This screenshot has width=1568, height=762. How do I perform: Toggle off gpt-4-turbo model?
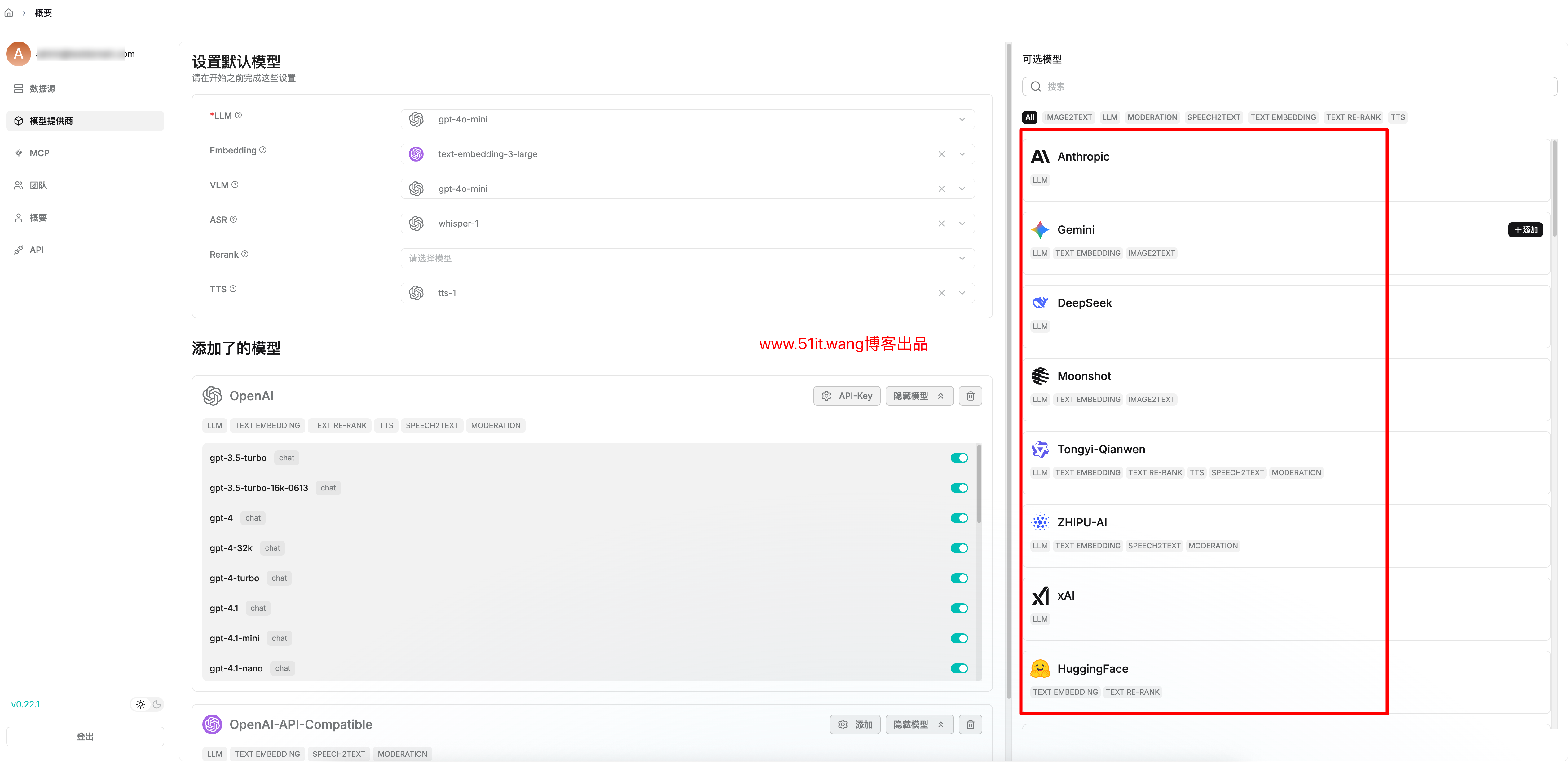[x=959, y=578]
